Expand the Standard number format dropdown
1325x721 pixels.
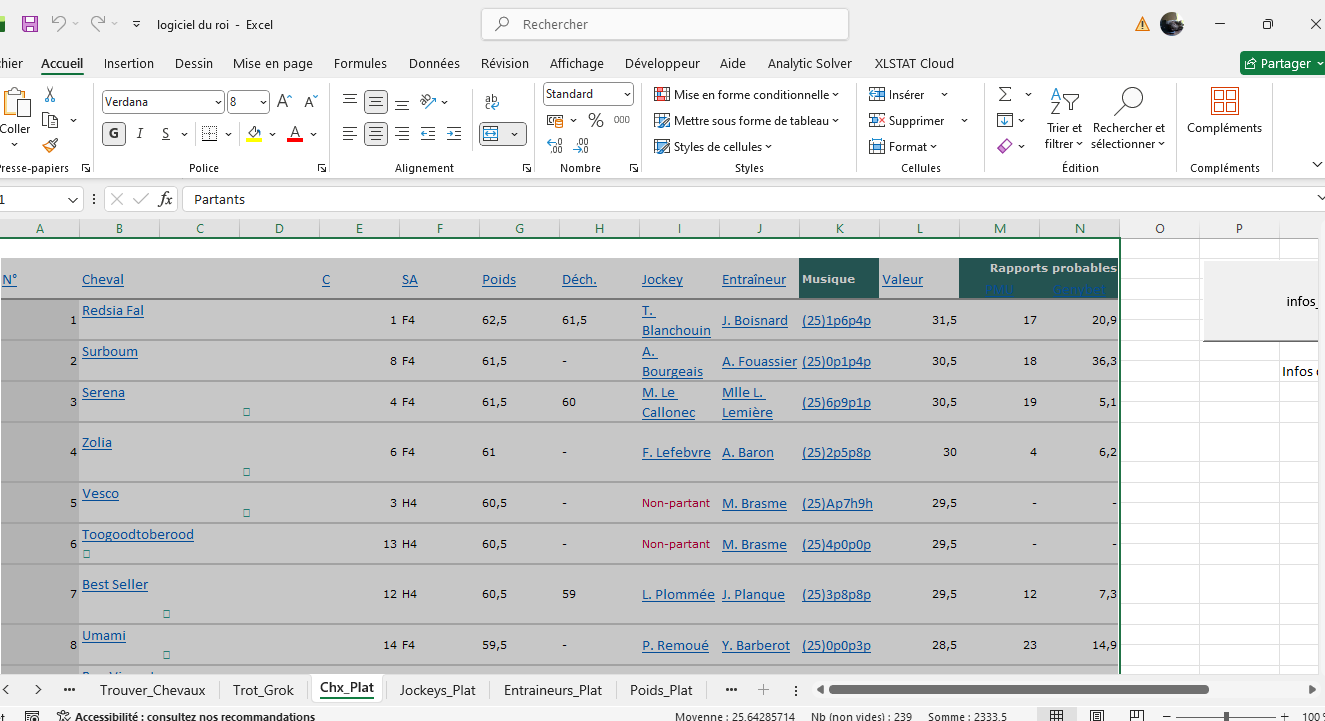(627, 94)
